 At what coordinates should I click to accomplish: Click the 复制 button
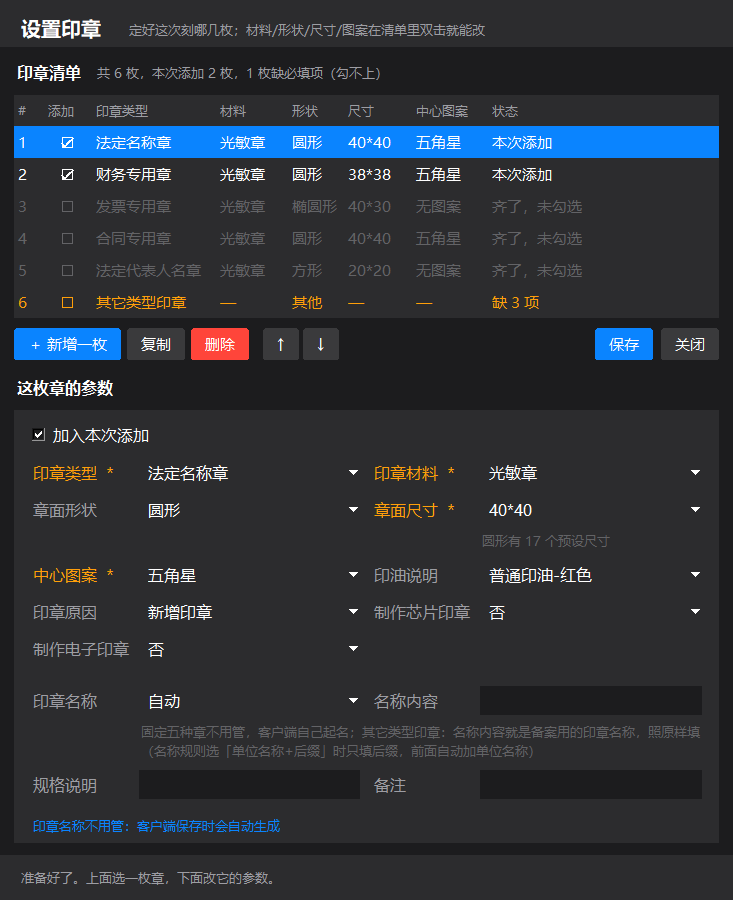click(x=156, y=344)
